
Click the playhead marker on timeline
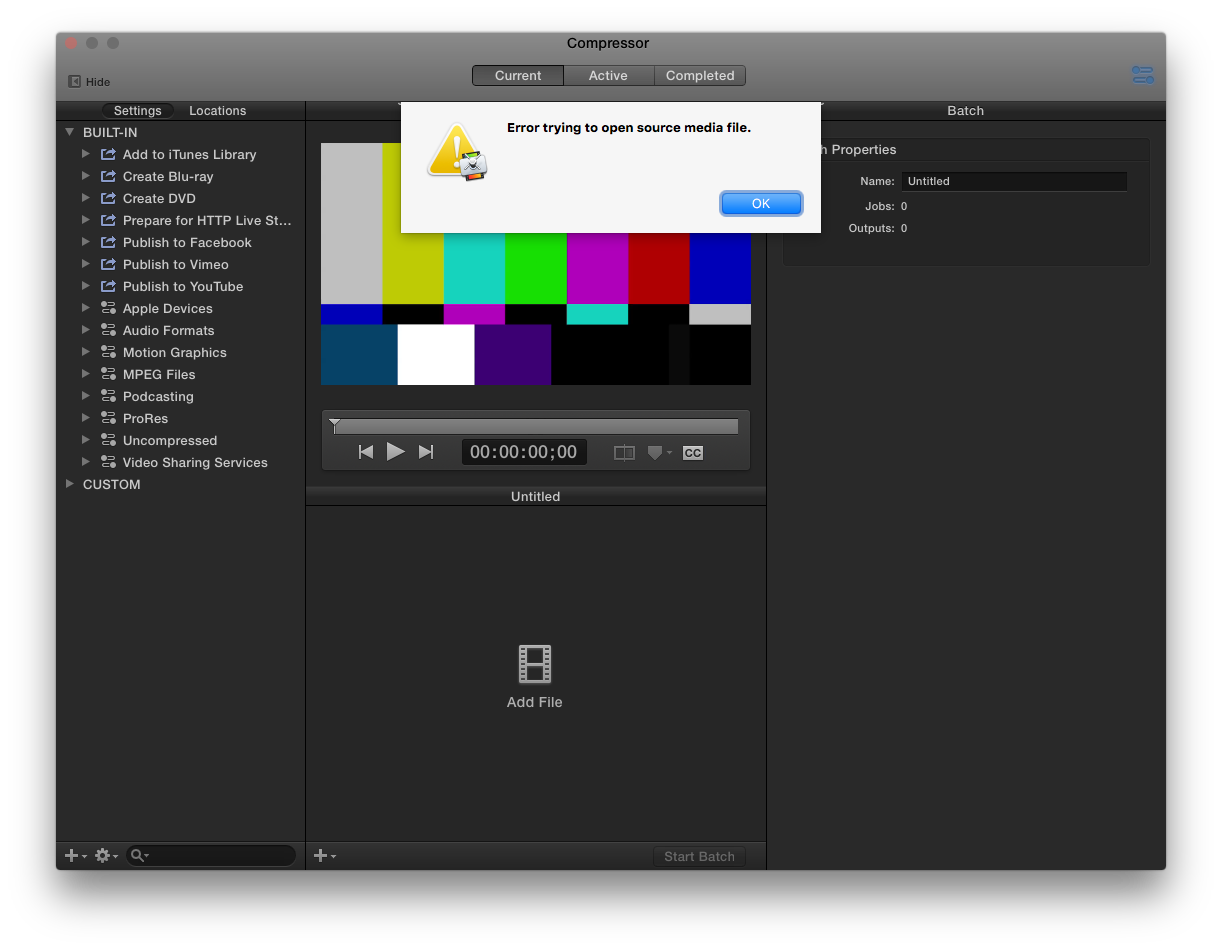[x=334, y=425]
